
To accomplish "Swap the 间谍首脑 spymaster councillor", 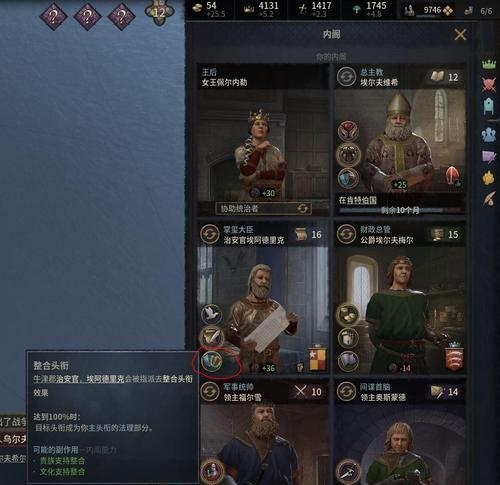I will pyautogui.click(x=346, y=391).
